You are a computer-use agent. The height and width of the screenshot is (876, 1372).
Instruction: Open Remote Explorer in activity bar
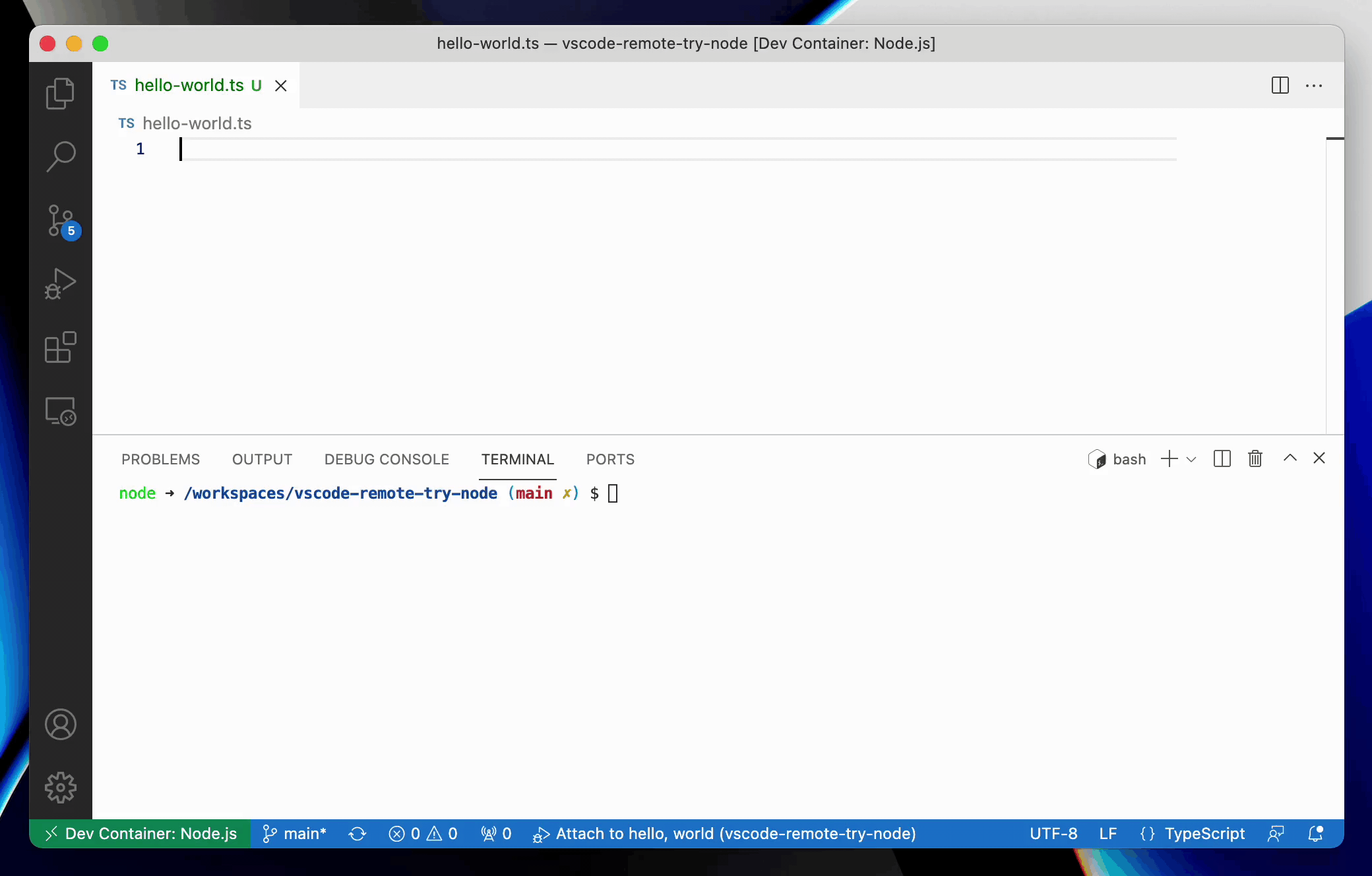60,411
